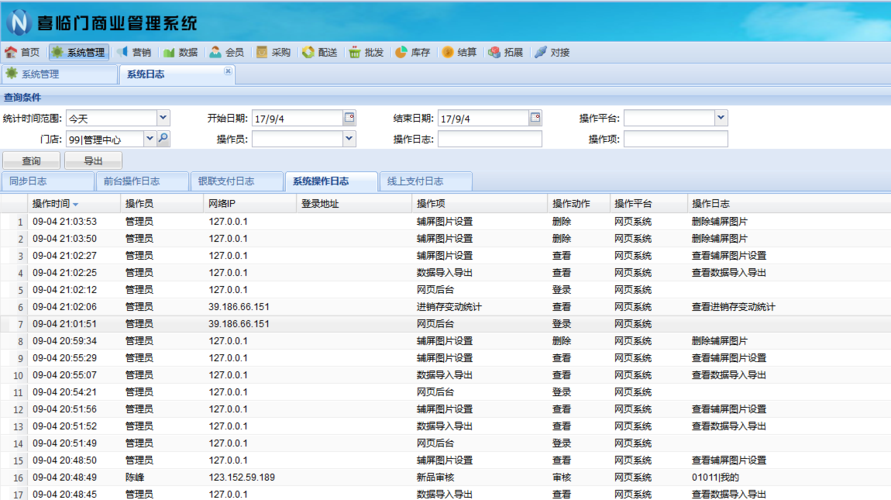891x500 pixels.
Task: Expand the 操作平台 platform dropdown
Action: click(x=721, y=118)
